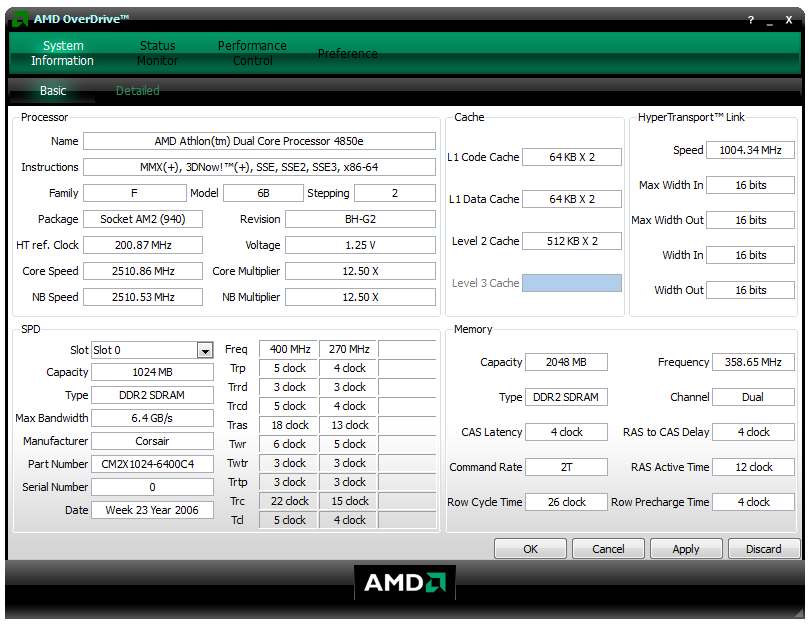Click the Revision BH-G2 value

pos(360,219)
